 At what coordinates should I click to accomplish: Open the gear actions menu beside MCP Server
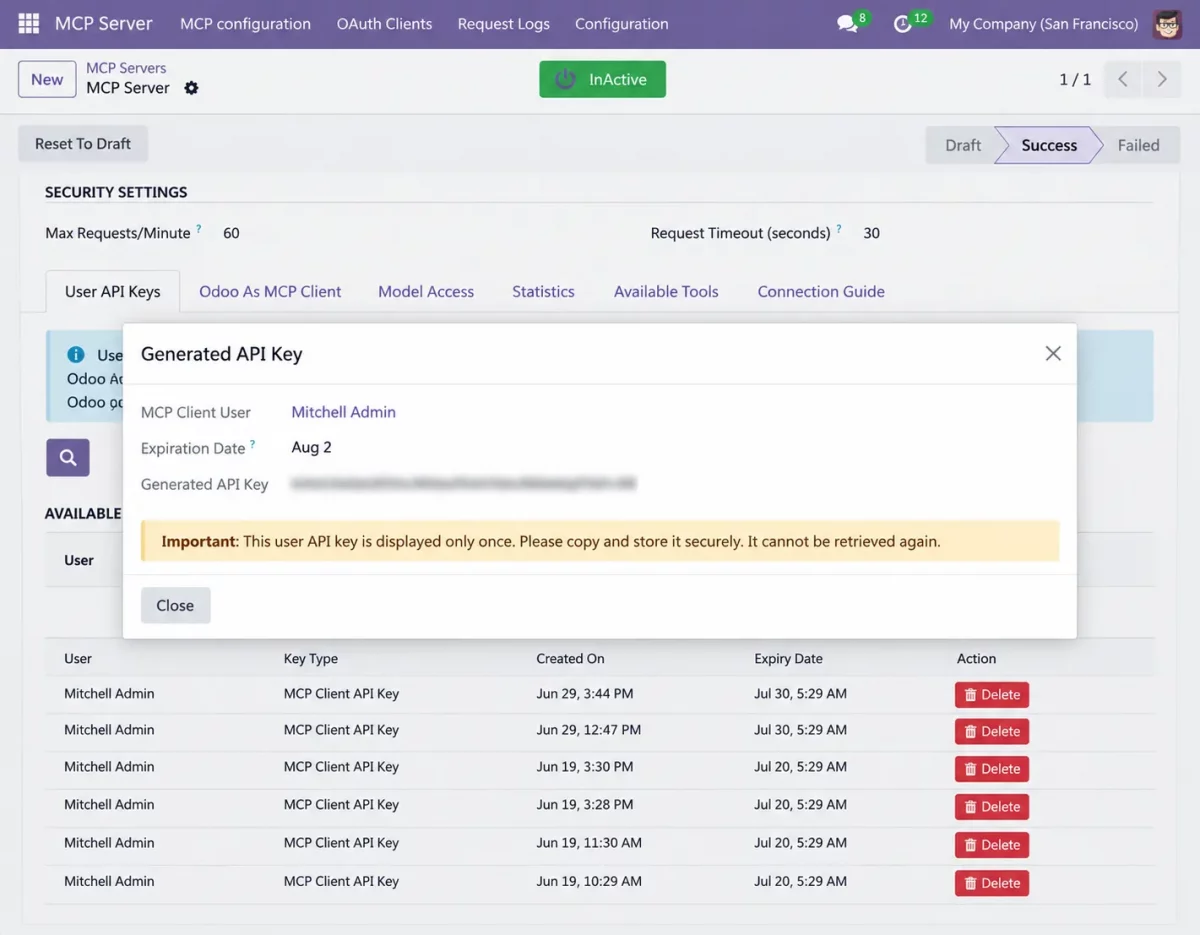191,88
